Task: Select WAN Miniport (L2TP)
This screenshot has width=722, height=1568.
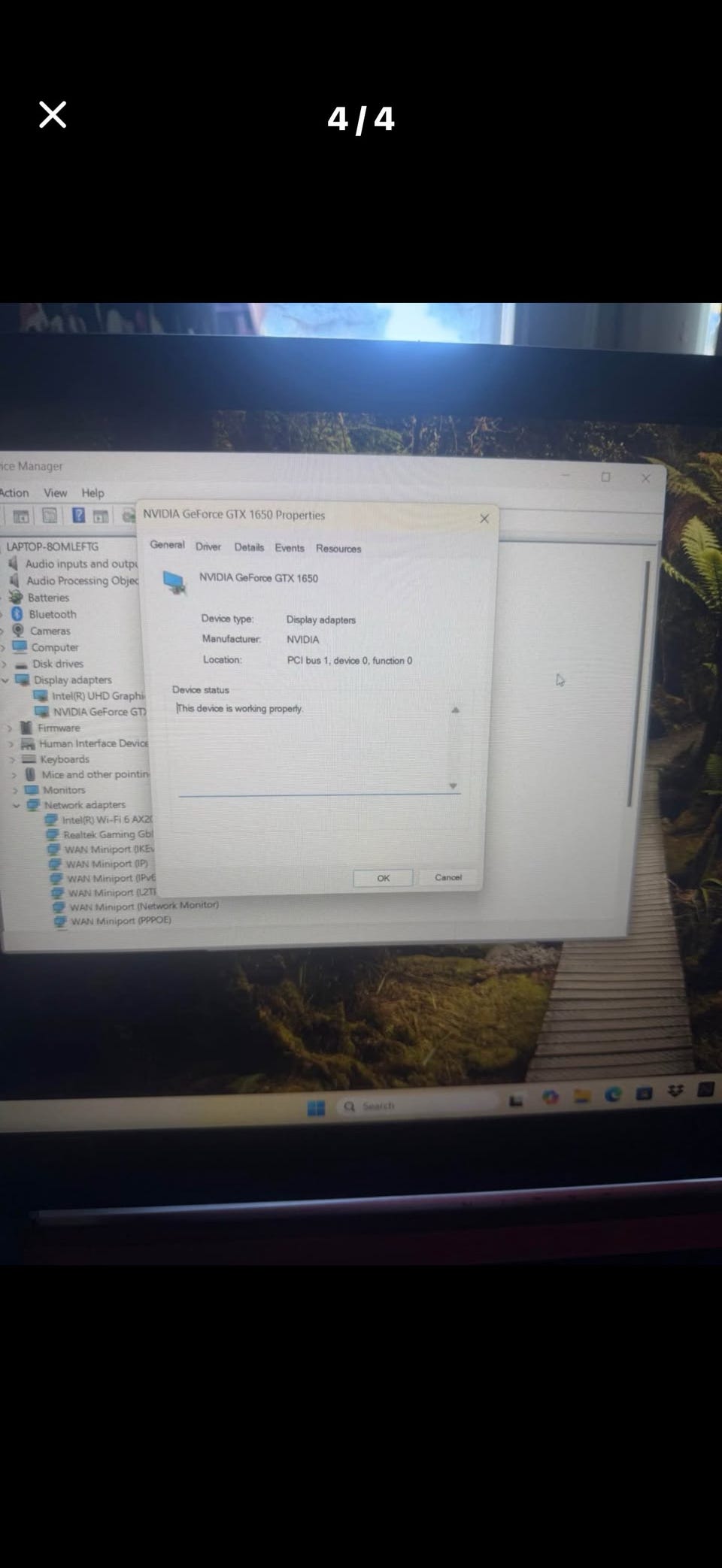Action: [113, 892]
